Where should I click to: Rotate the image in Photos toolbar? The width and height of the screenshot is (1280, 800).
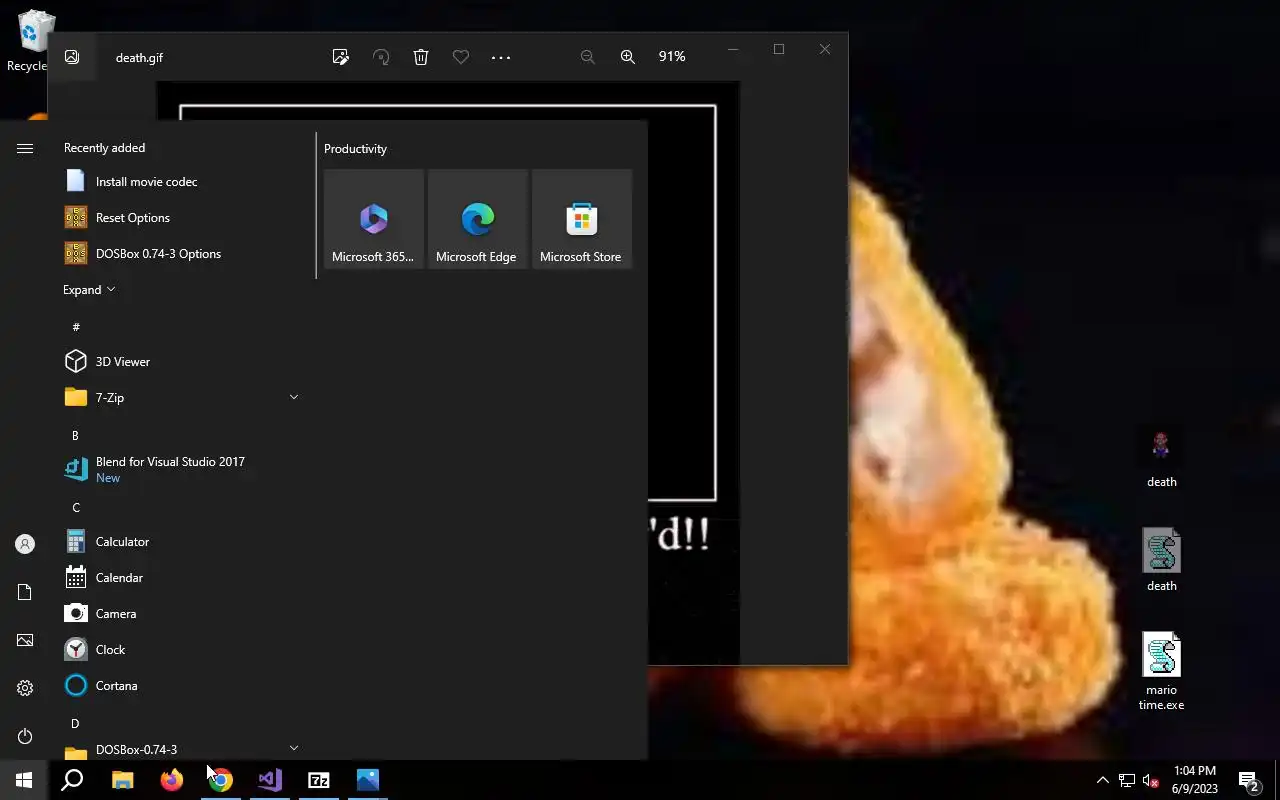(381, 57)
